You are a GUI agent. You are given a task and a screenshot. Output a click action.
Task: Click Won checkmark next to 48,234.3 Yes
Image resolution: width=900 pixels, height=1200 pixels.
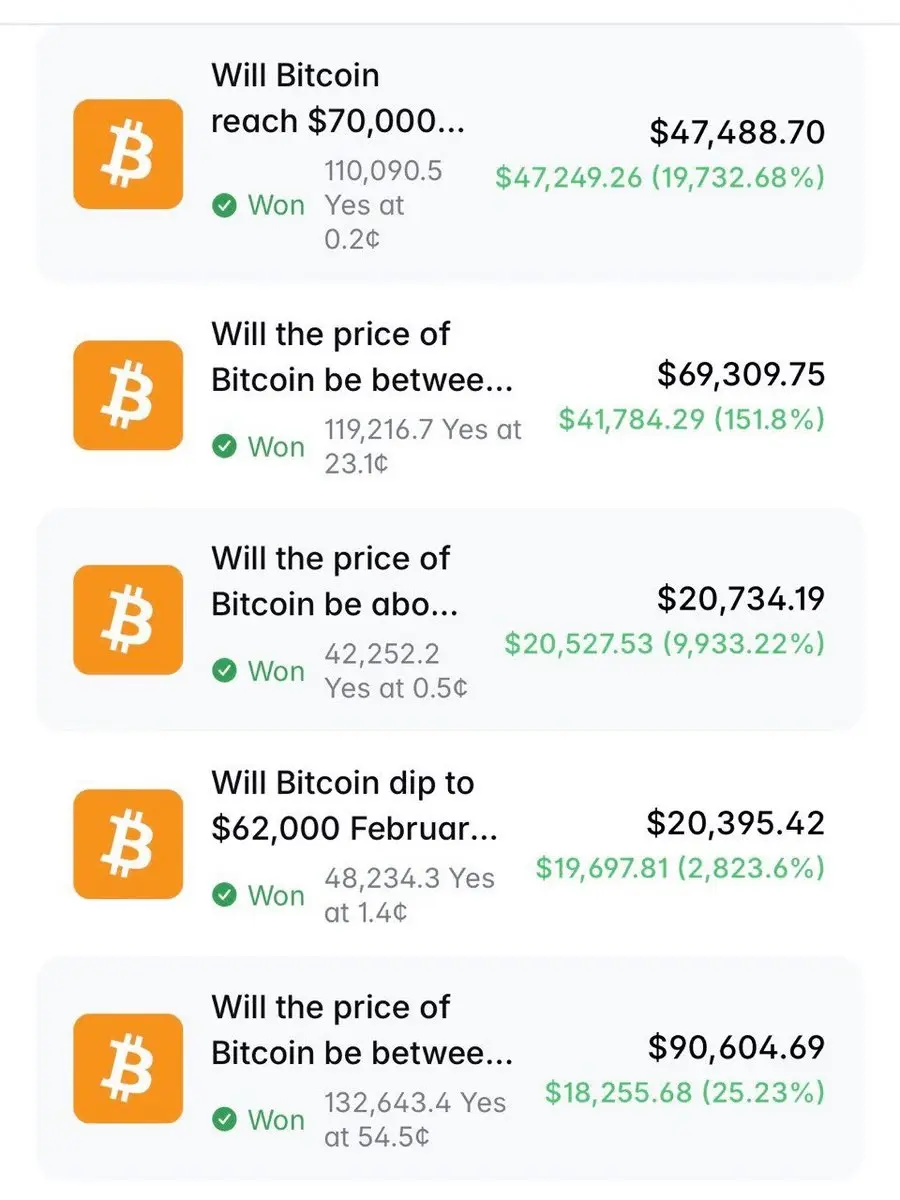pos(225,895)
